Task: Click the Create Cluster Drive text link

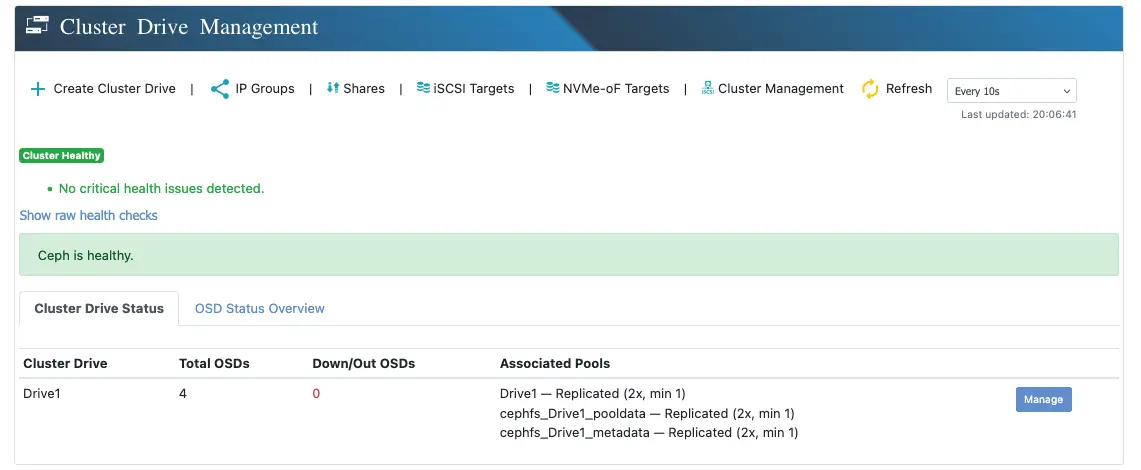Action: click(114, 89)
